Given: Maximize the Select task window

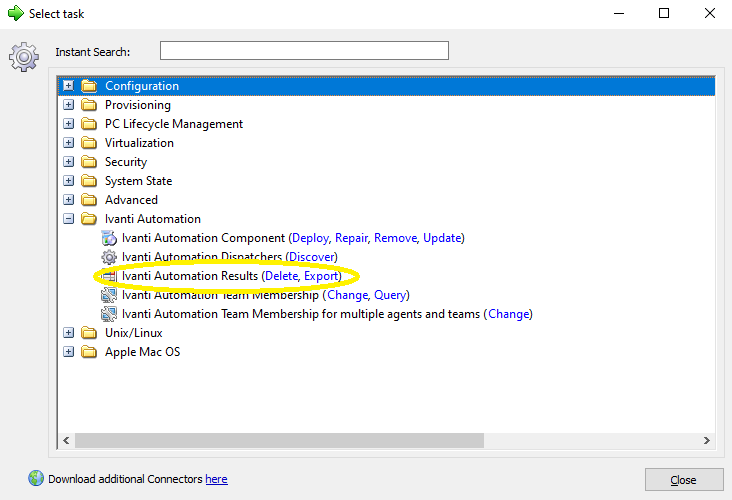Looking at the screenshot, I should coord(664,13).
